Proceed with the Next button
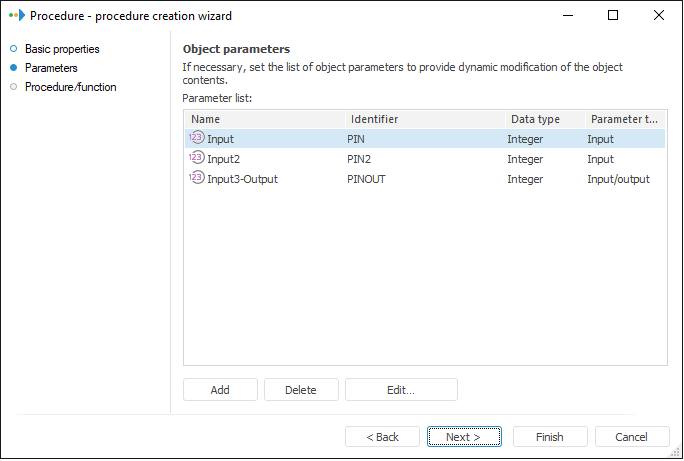This screenshot has height=461, width=684. pyautogui.click(x=464, y=437)
